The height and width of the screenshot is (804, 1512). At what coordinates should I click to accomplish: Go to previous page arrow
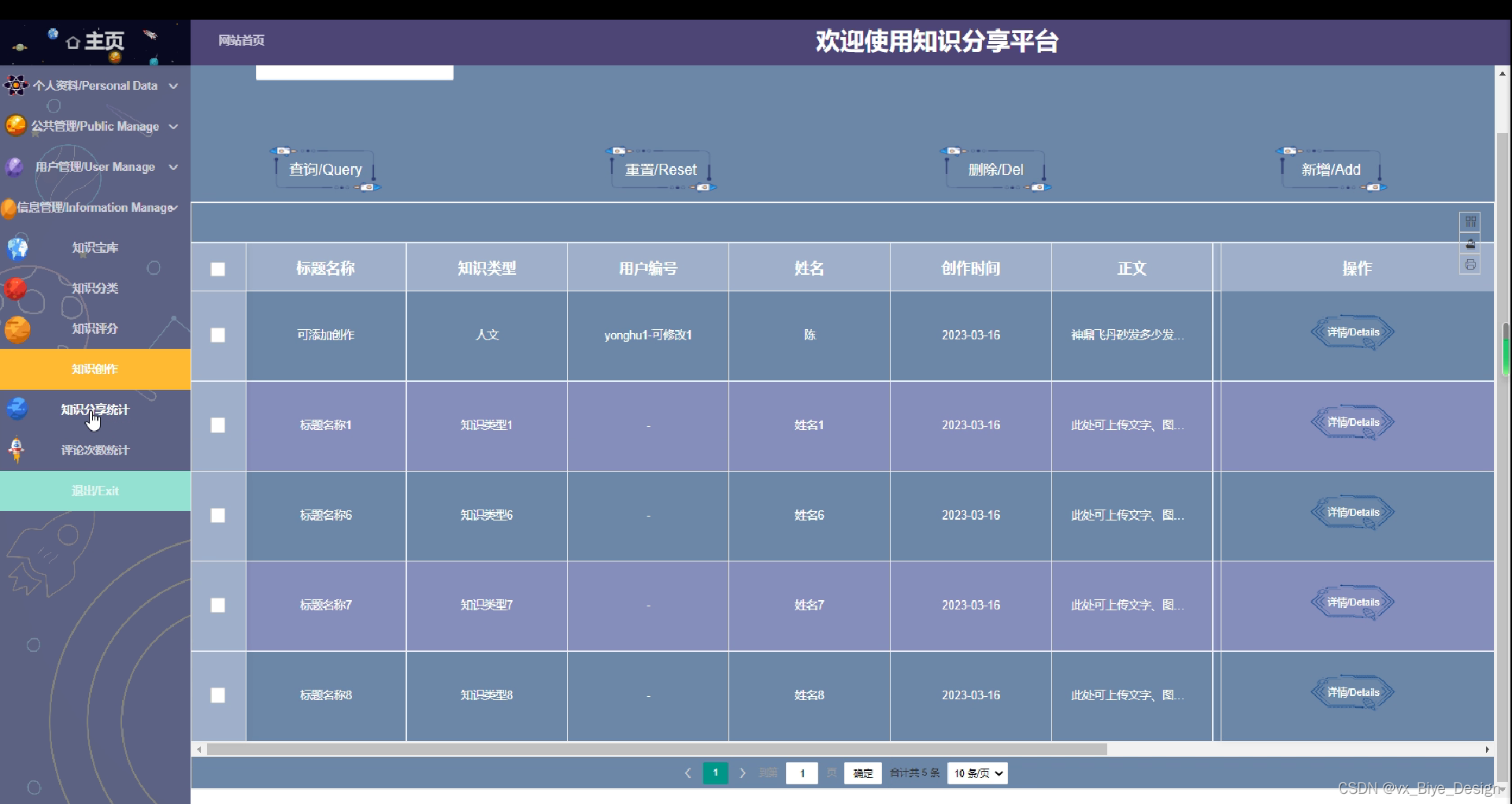687,773
